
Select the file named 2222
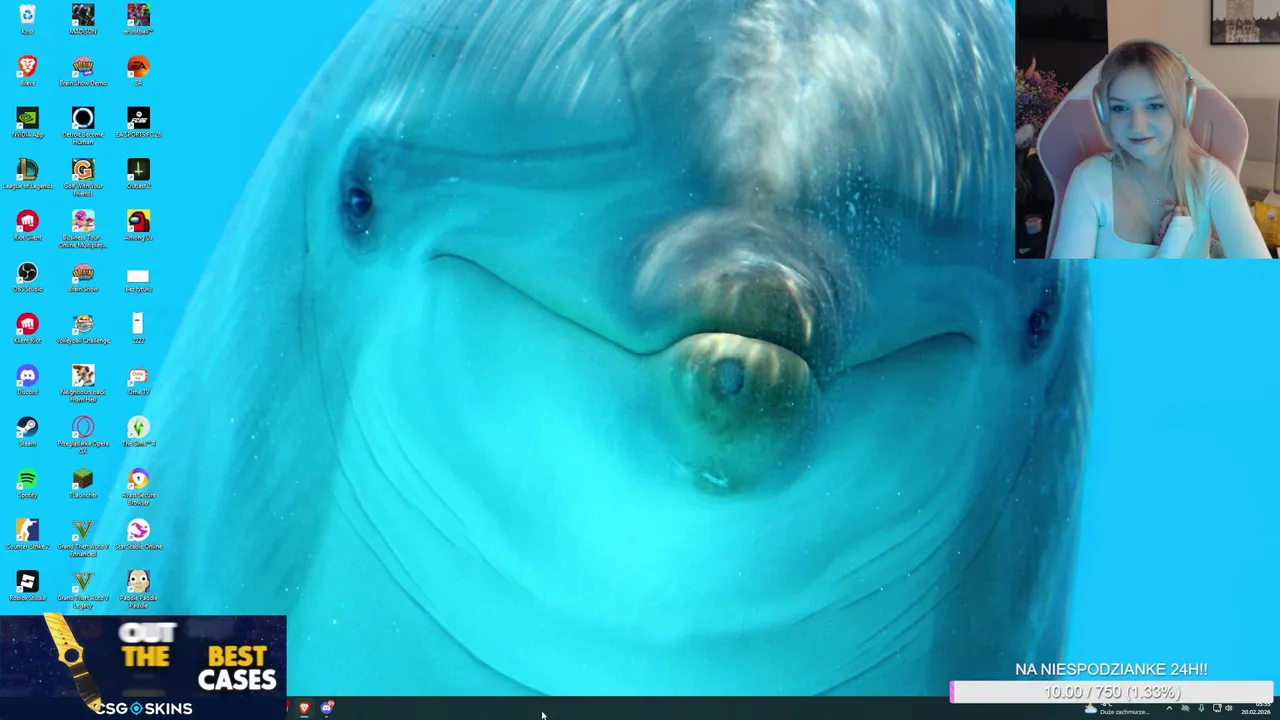pos(138,328)
